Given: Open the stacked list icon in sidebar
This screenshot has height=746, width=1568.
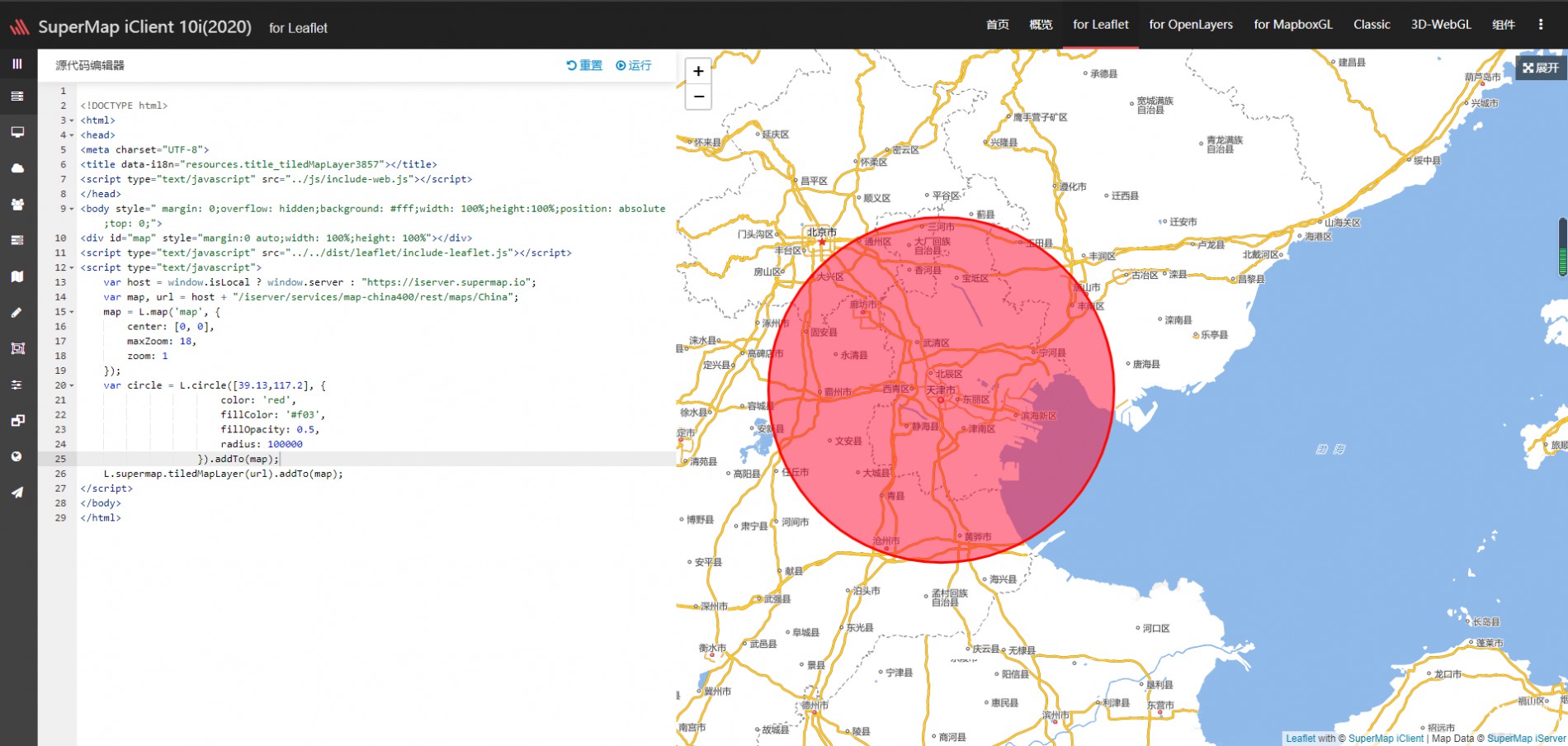Looking at the screenshot, I should coord(17,97).
